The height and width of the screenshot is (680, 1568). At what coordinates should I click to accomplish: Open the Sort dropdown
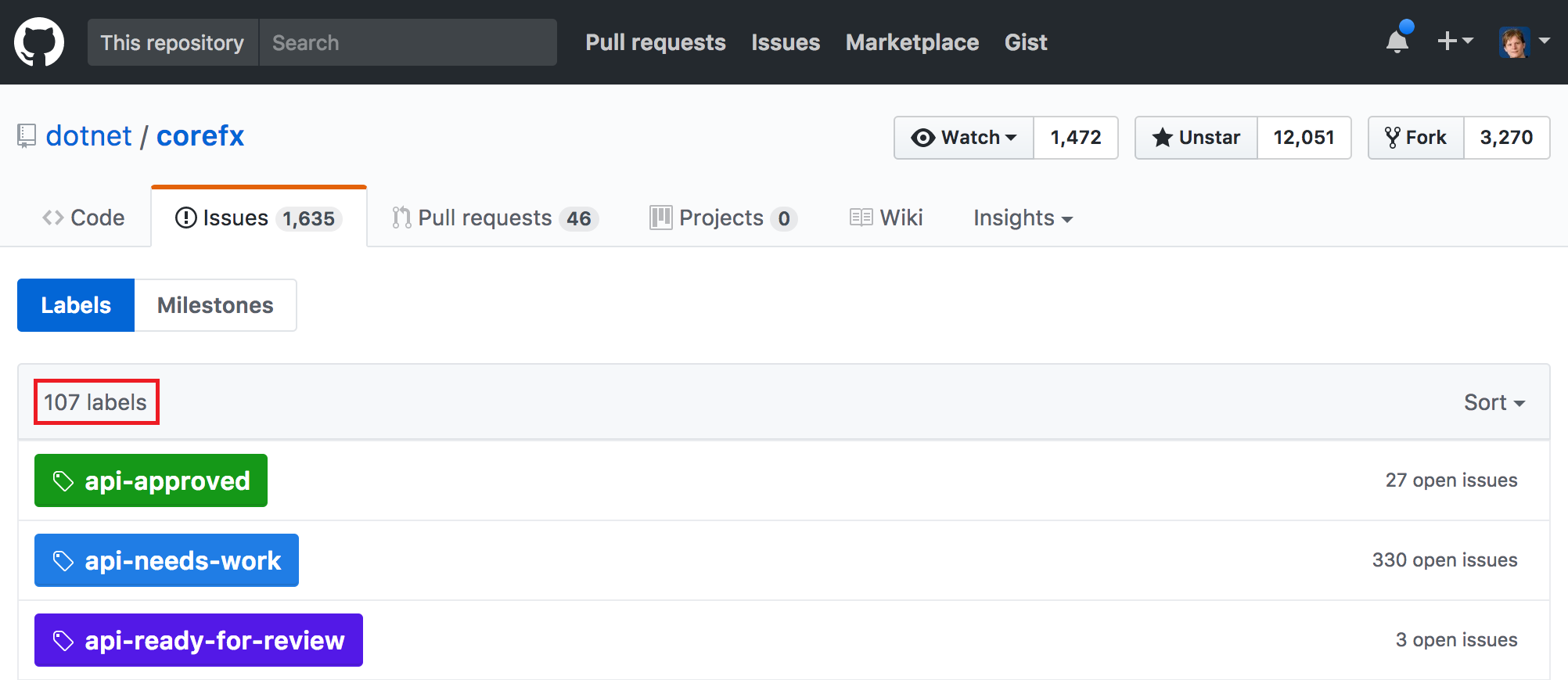[x=1494, y=402]
